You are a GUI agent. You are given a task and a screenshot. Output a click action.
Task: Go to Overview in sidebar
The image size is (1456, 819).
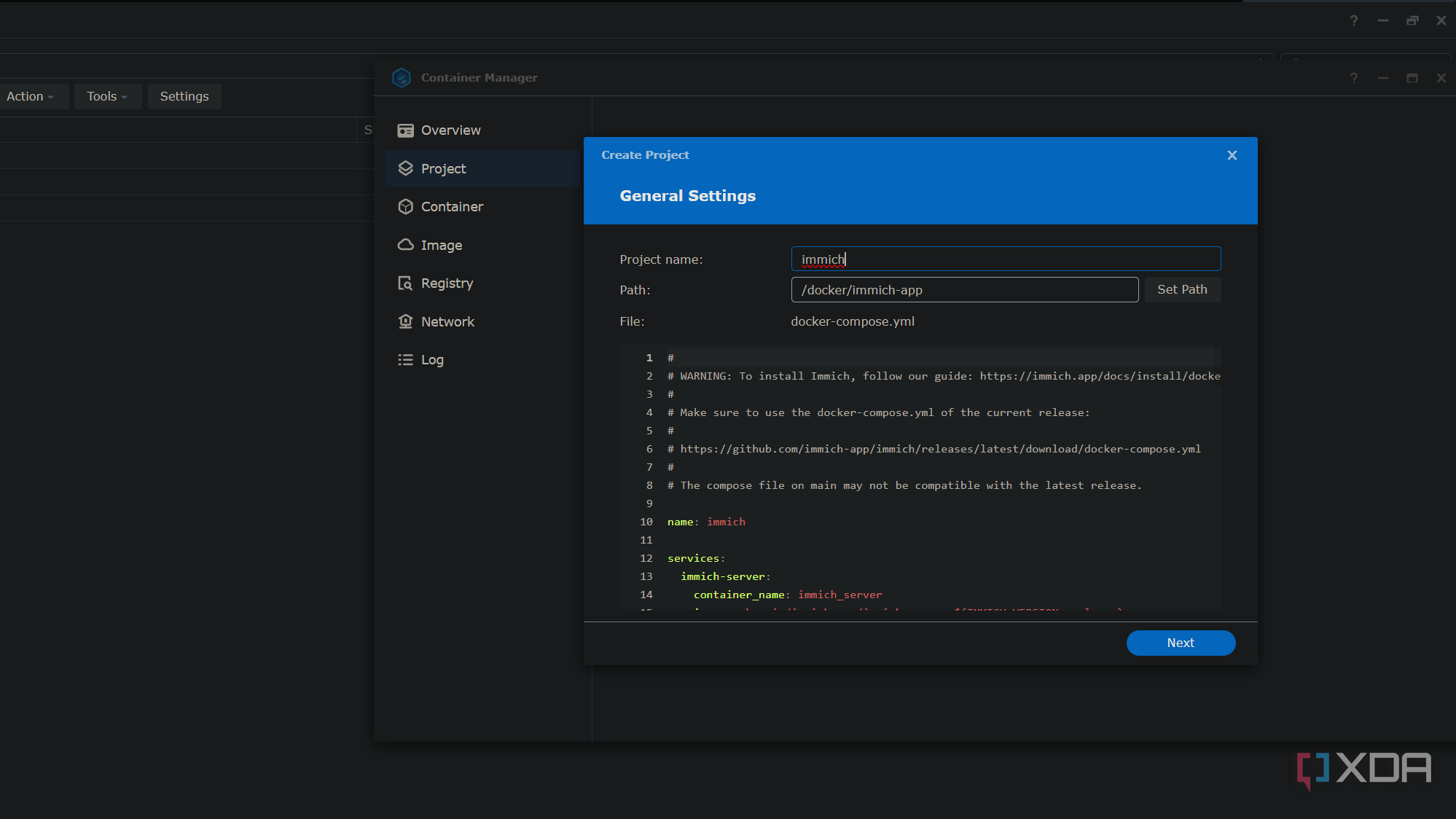(483, 130)
